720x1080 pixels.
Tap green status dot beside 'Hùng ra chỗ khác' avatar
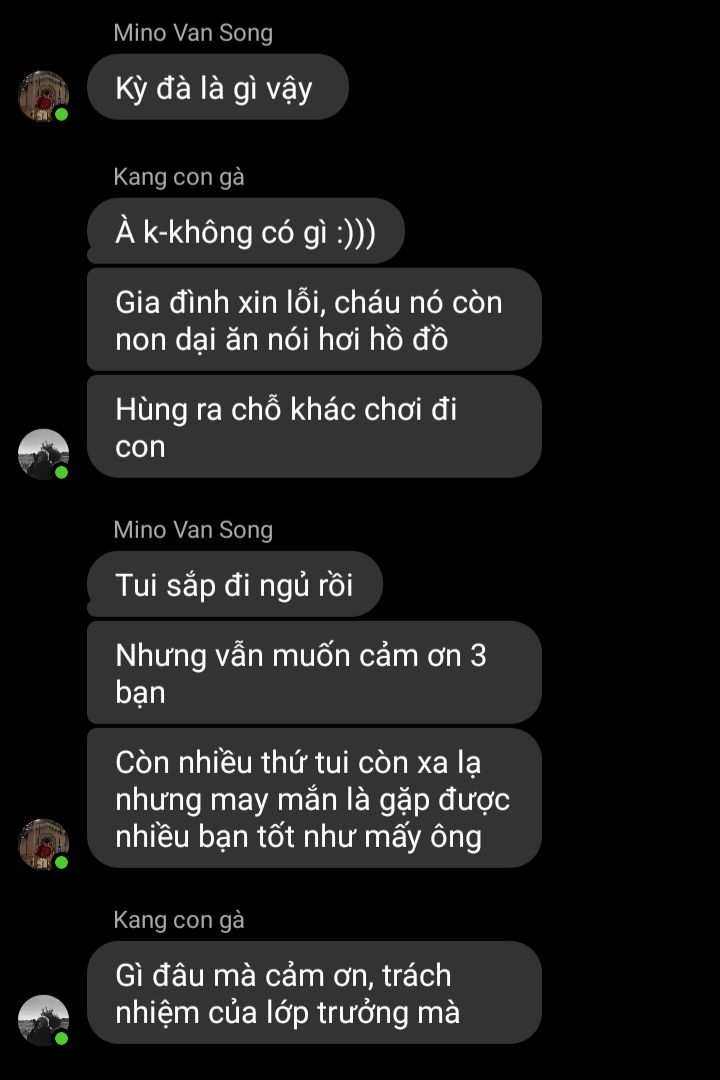(x=61, y=472)
